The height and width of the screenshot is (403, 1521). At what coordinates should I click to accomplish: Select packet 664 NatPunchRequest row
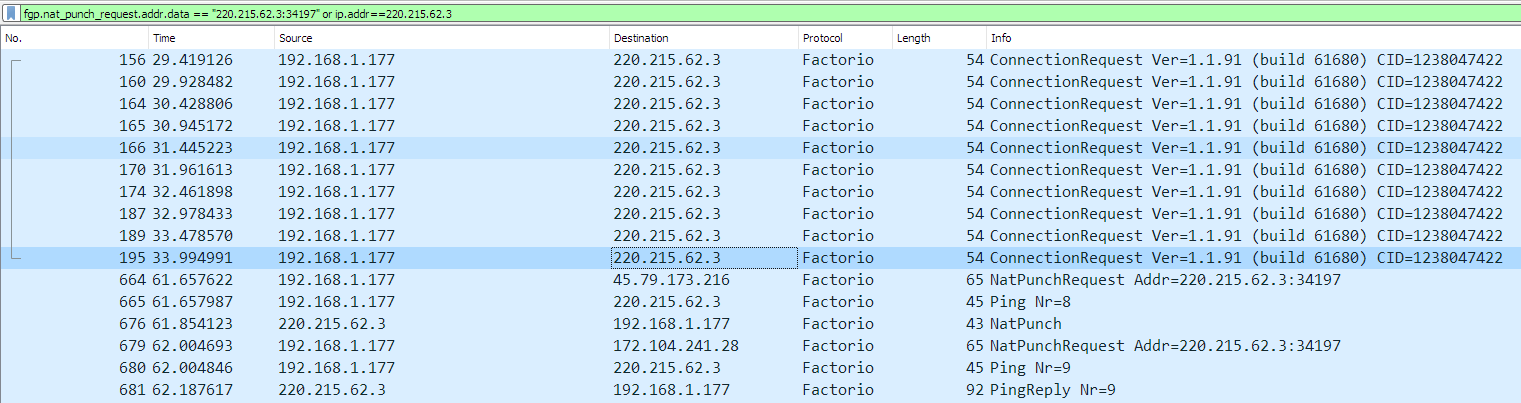coord(760,279)
